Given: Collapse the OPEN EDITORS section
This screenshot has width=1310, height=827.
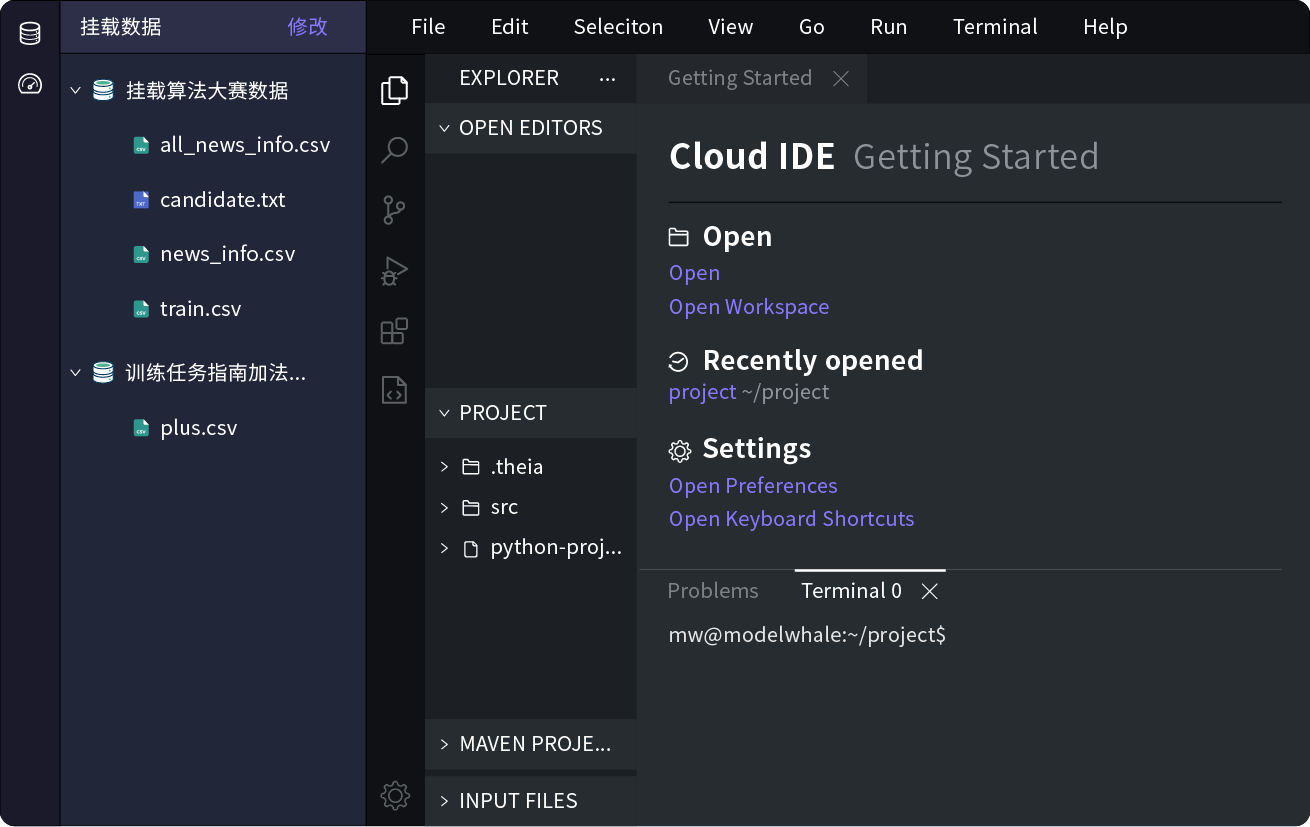Looking at the screenshot, I should click(444, 128).
